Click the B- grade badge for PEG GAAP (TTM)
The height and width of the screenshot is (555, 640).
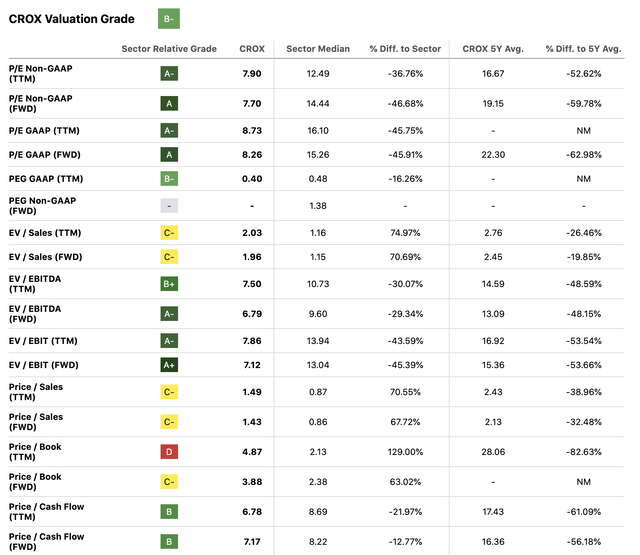tap(169, 179)
